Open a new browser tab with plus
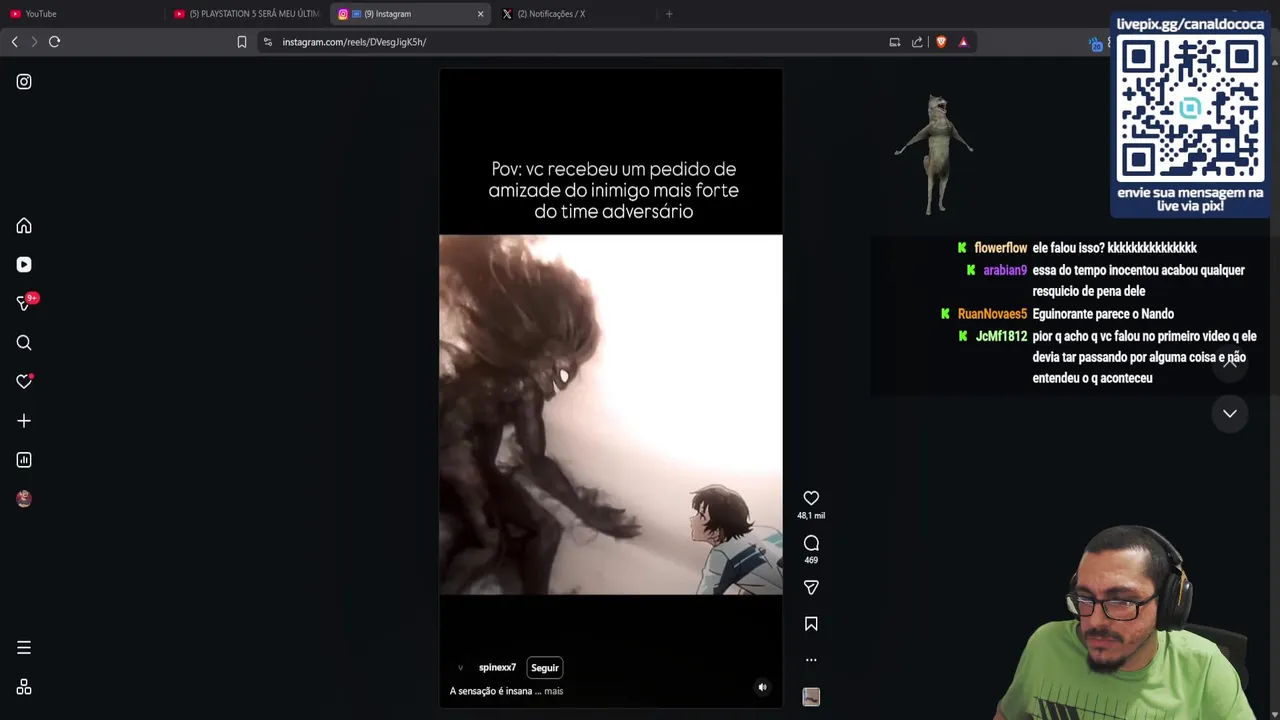1280x720 pixels. (x=669, y=14)
